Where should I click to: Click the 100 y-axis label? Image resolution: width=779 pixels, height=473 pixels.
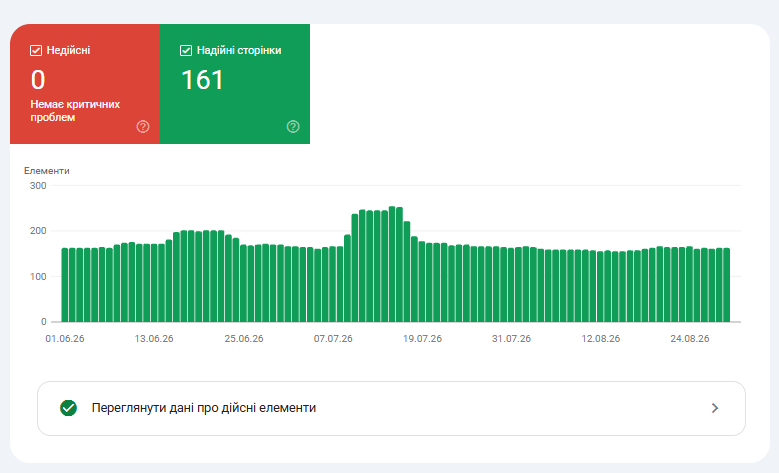[38, 277]
